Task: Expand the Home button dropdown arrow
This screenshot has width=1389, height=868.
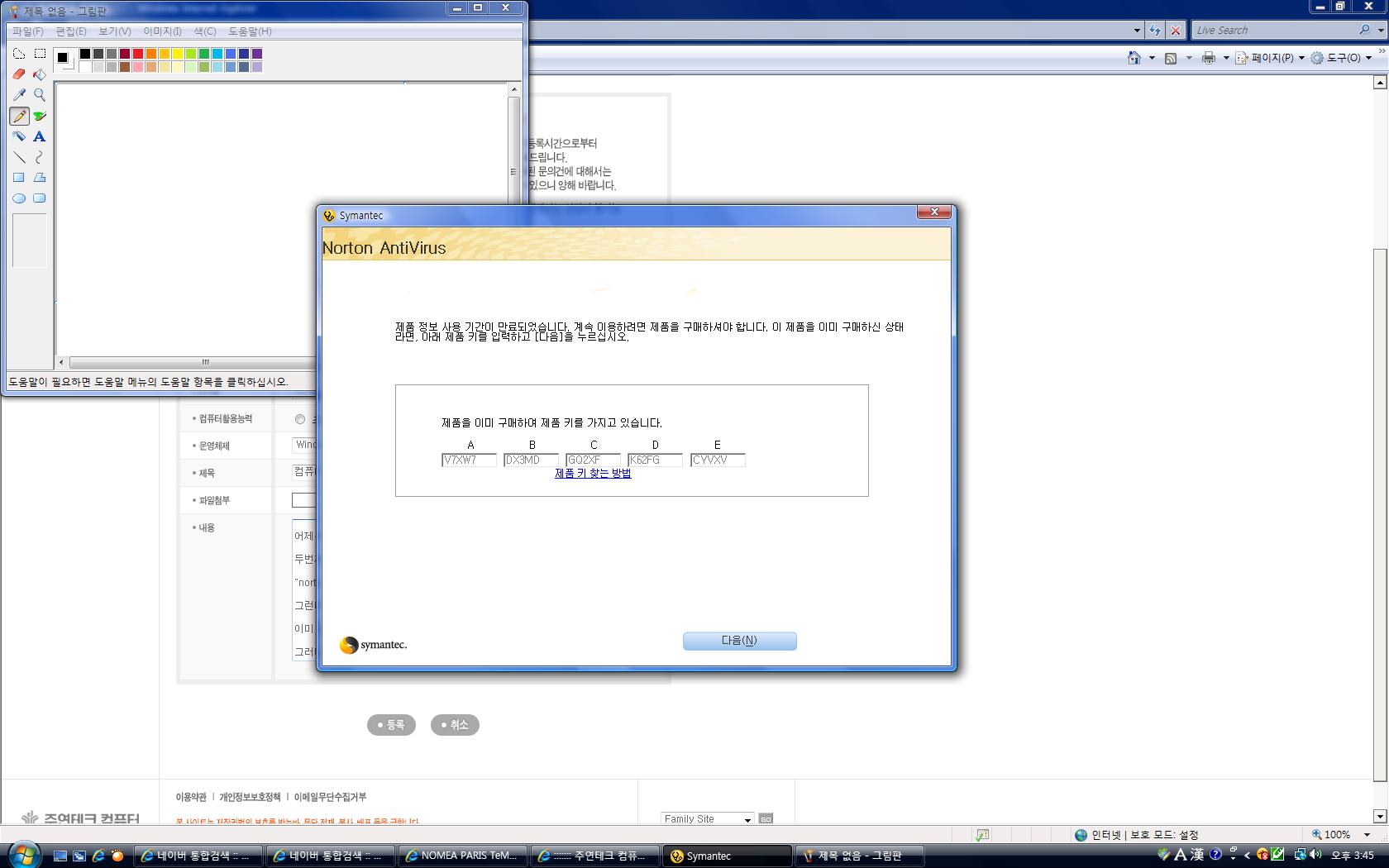Action: click(x=1152, y=58)
